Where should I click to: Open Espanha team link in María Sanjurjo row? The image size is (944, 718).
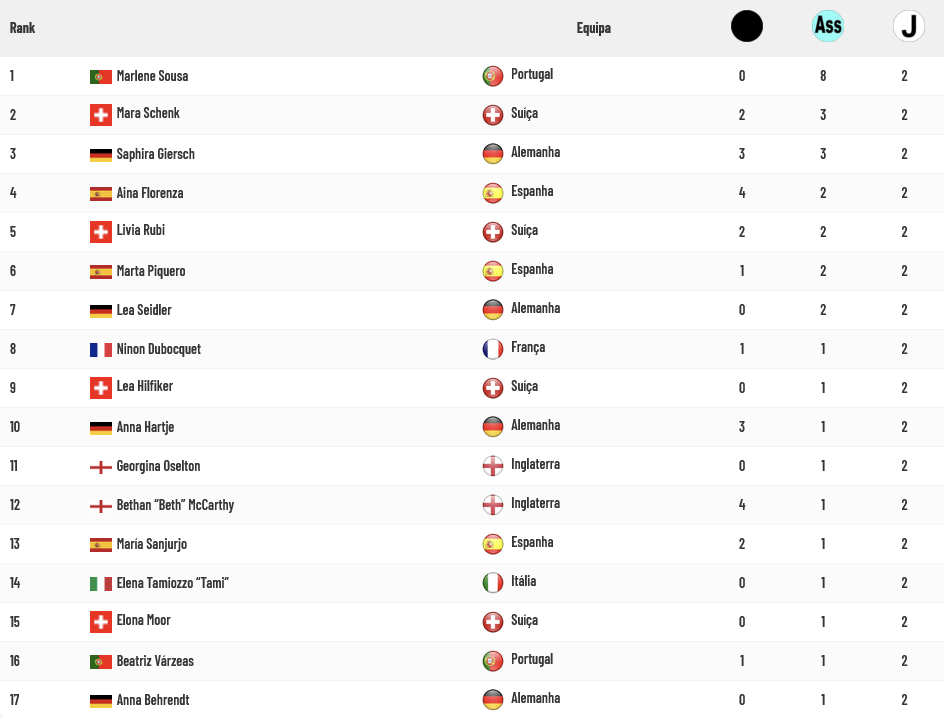532,542
